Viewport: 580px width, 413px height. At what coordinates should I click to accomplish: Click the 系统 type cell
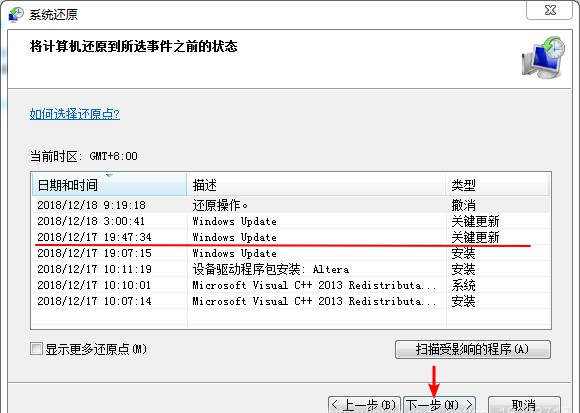(463, 285)
